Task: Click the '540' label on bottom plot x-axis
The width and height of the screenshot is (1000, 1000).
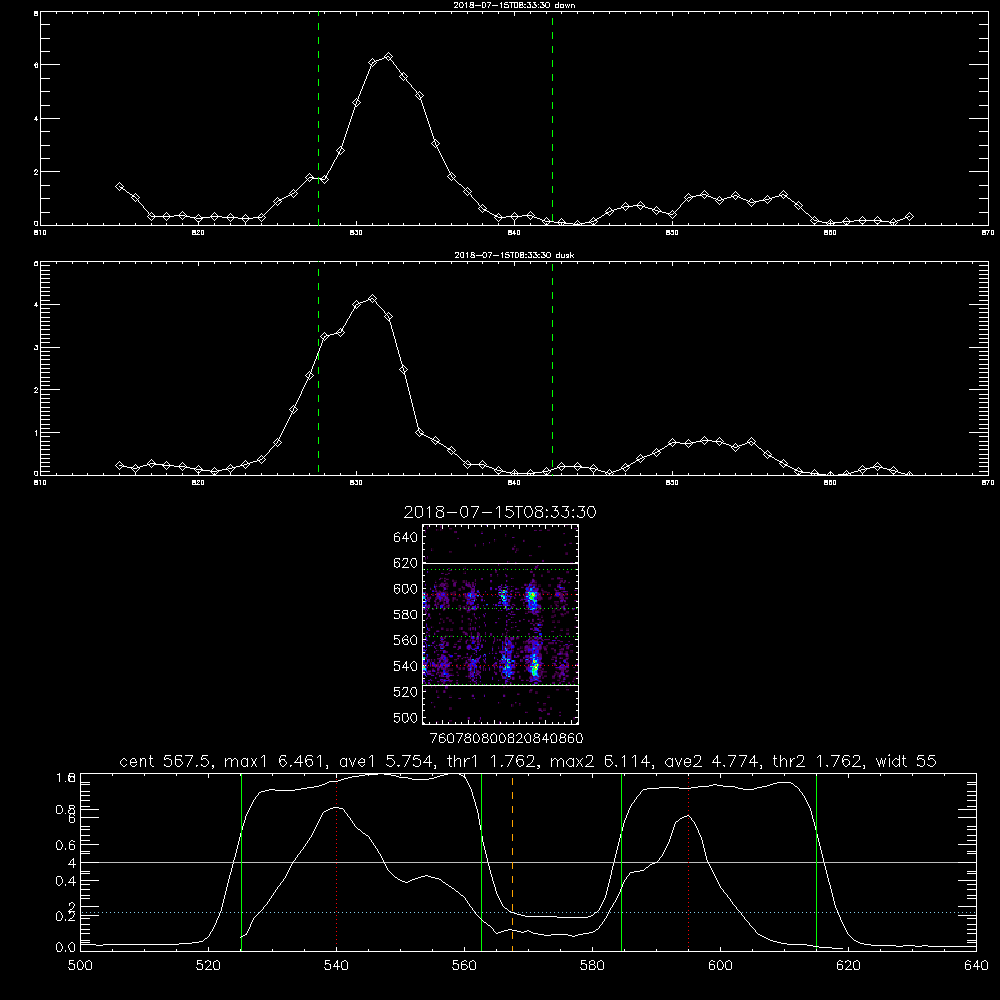Action: [336, 966]
